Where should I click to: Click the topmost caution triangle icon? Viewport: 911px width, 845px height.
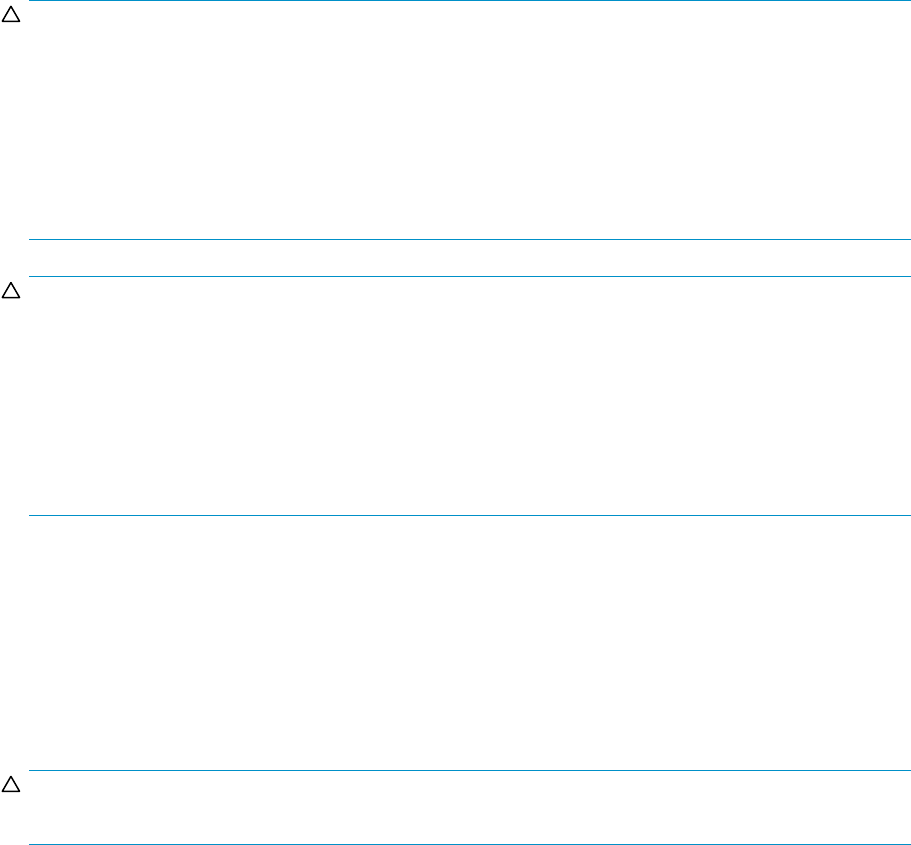(11, 15)
